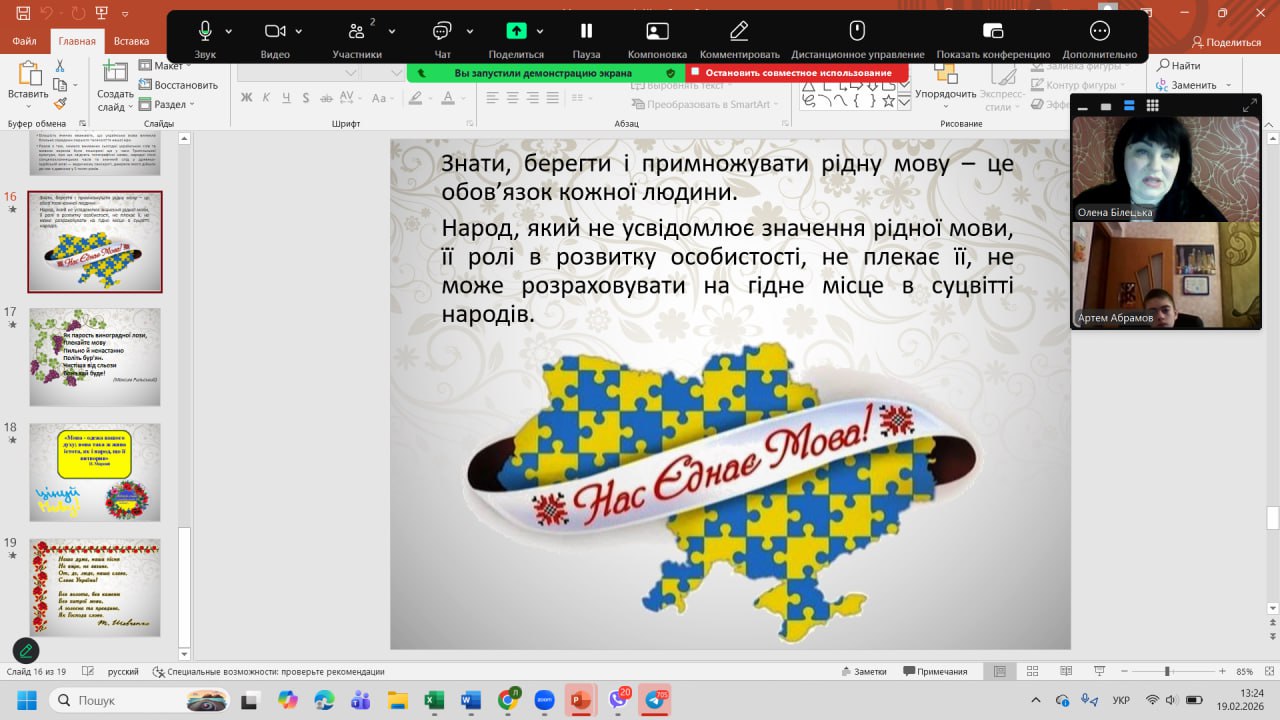1280x720 pixels.
Task: Expand the share options arrow in Zoom toolbar
Action: coord(540,31)
